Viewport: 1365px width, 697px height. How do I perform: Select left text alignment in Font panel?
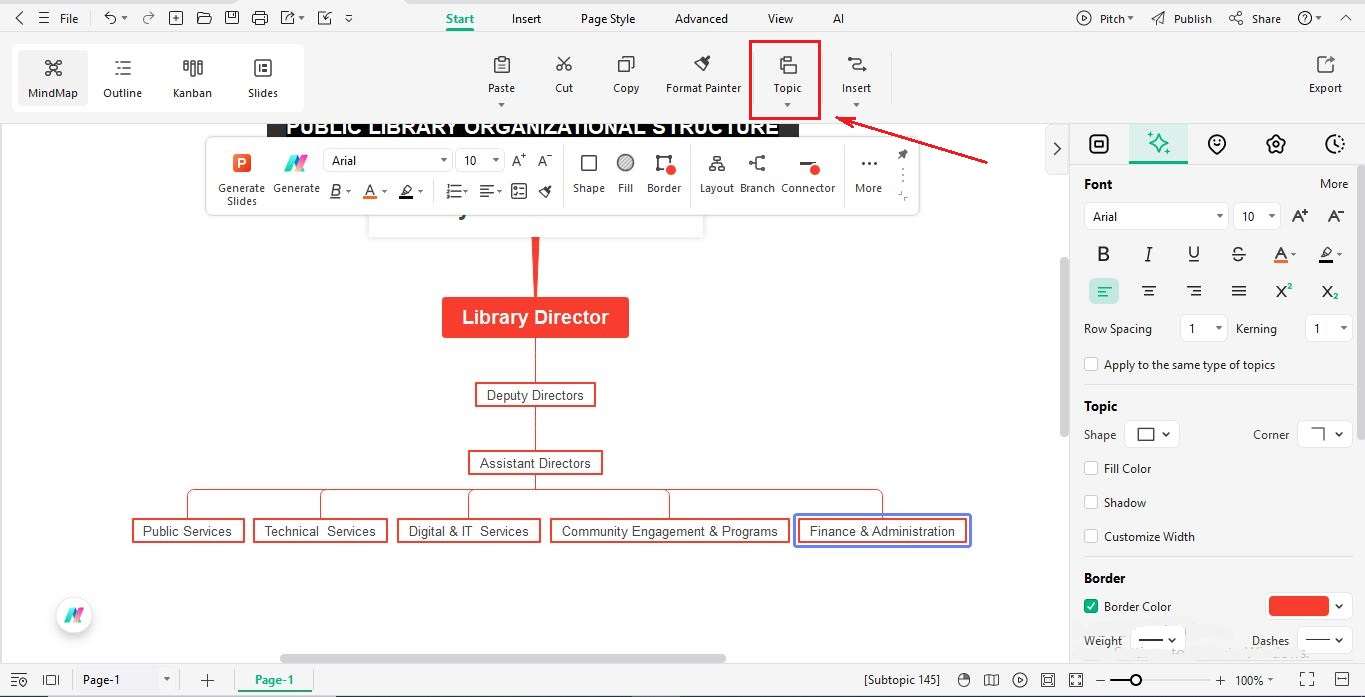[1103, 291]
